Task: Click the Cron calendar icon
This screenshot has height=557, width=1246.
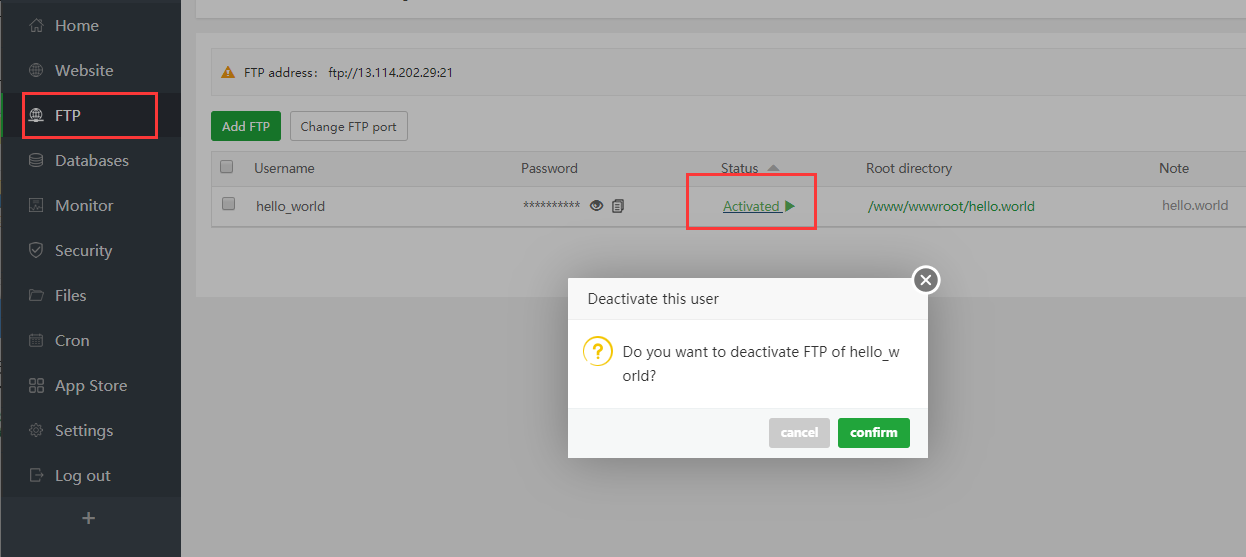Action: click(37, 341)
